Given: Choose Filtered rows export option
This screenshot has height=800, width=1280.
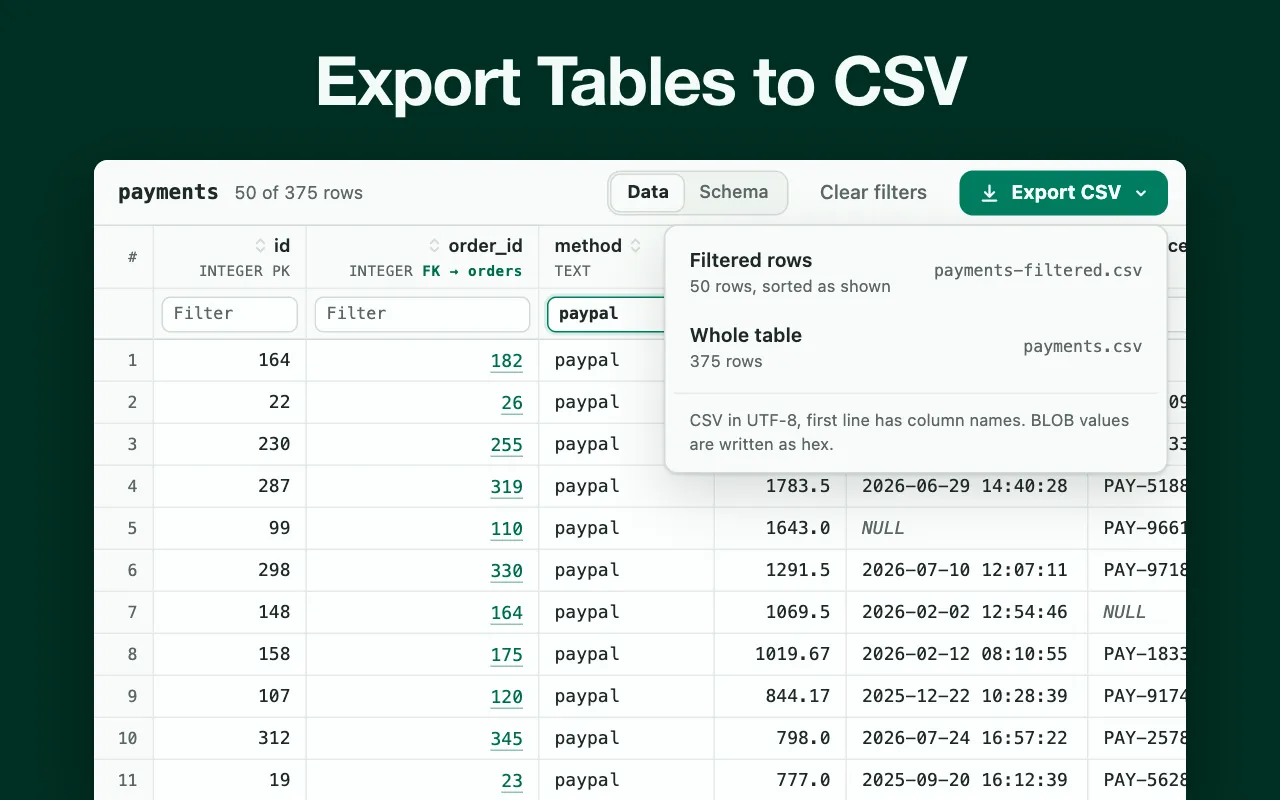Looking at the screenshot, I should [x=916, y=272].
